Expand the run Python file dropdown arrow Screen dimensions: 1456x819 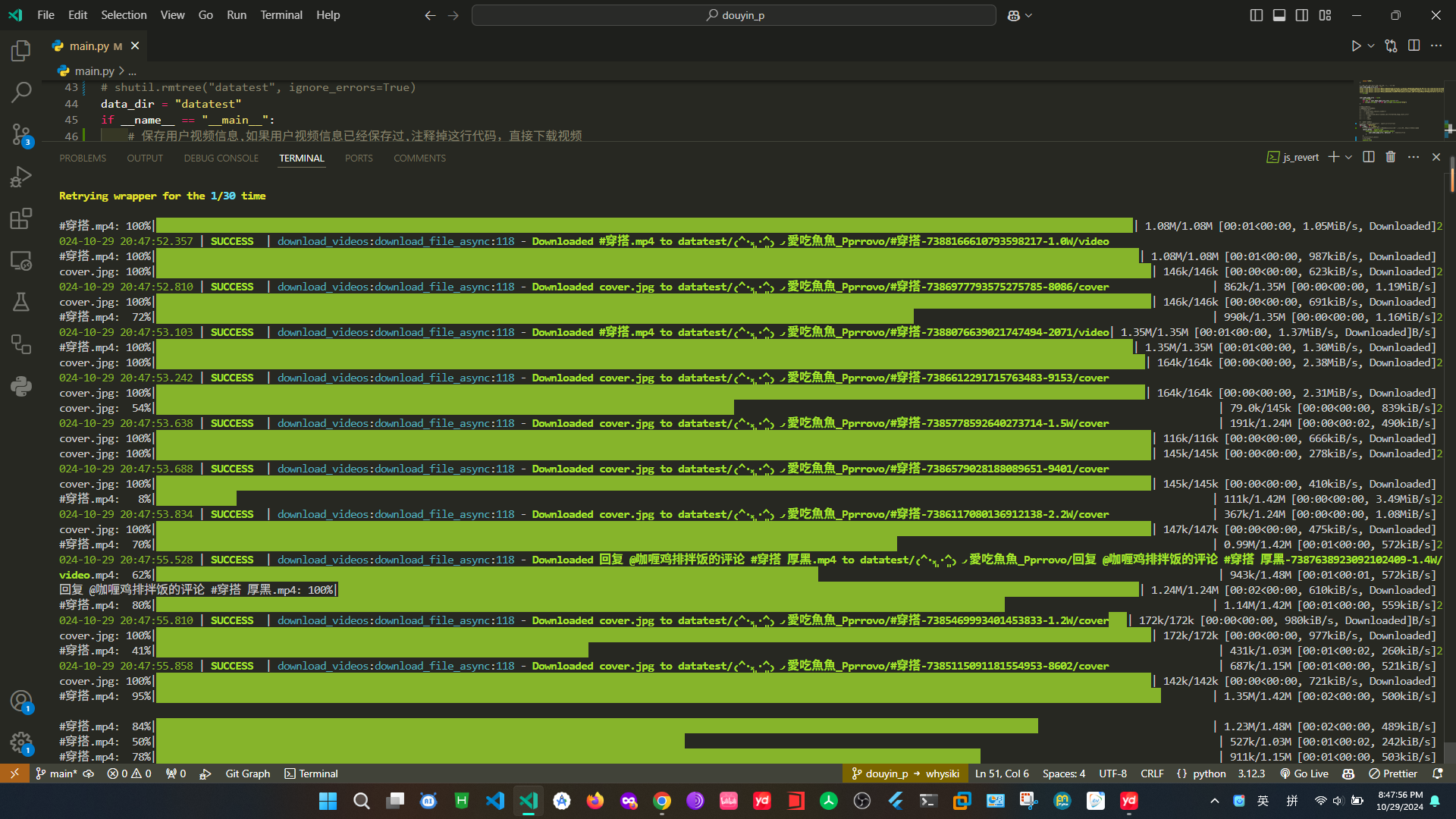(x=1371, y=46)
